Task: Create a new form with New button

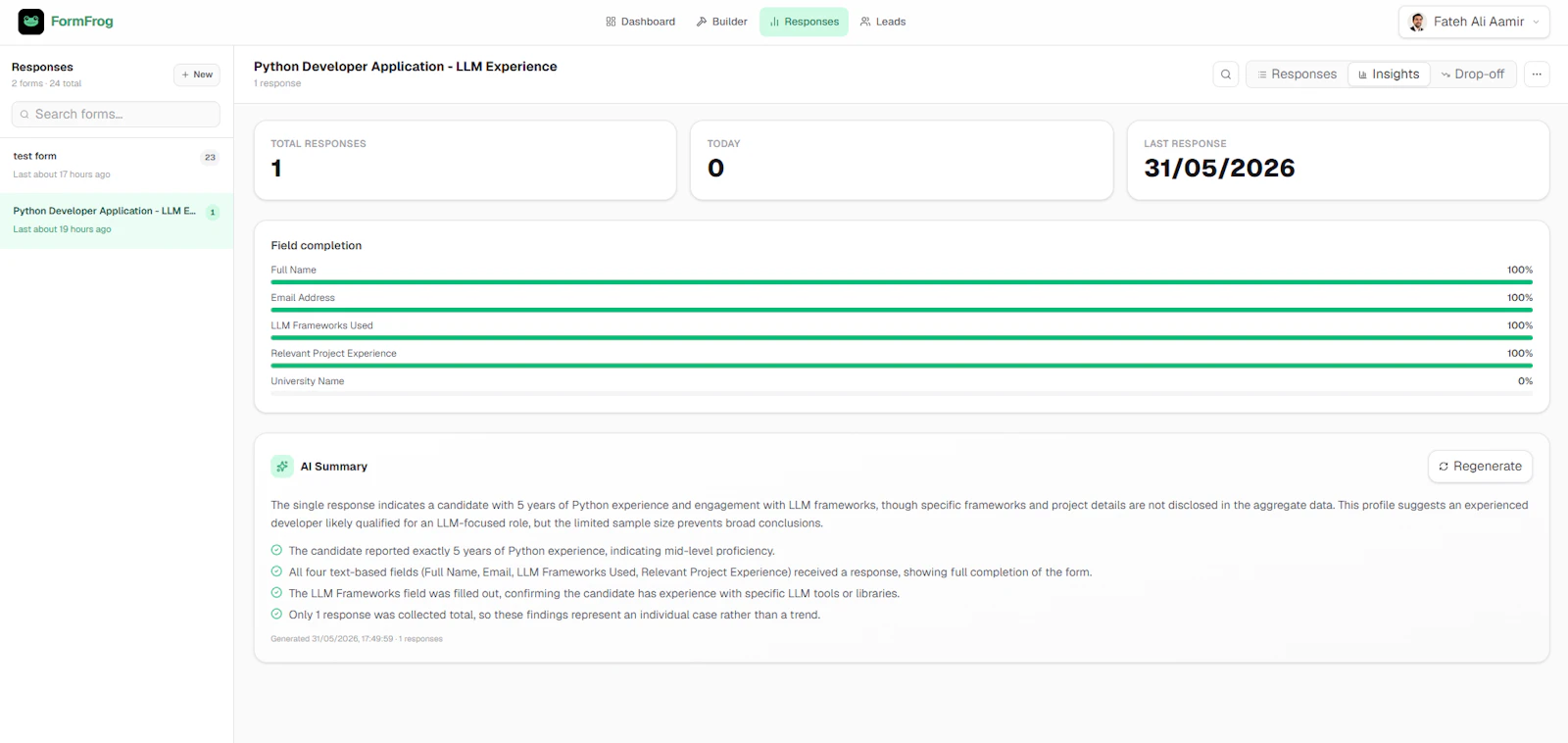Action: coord(197,74)
